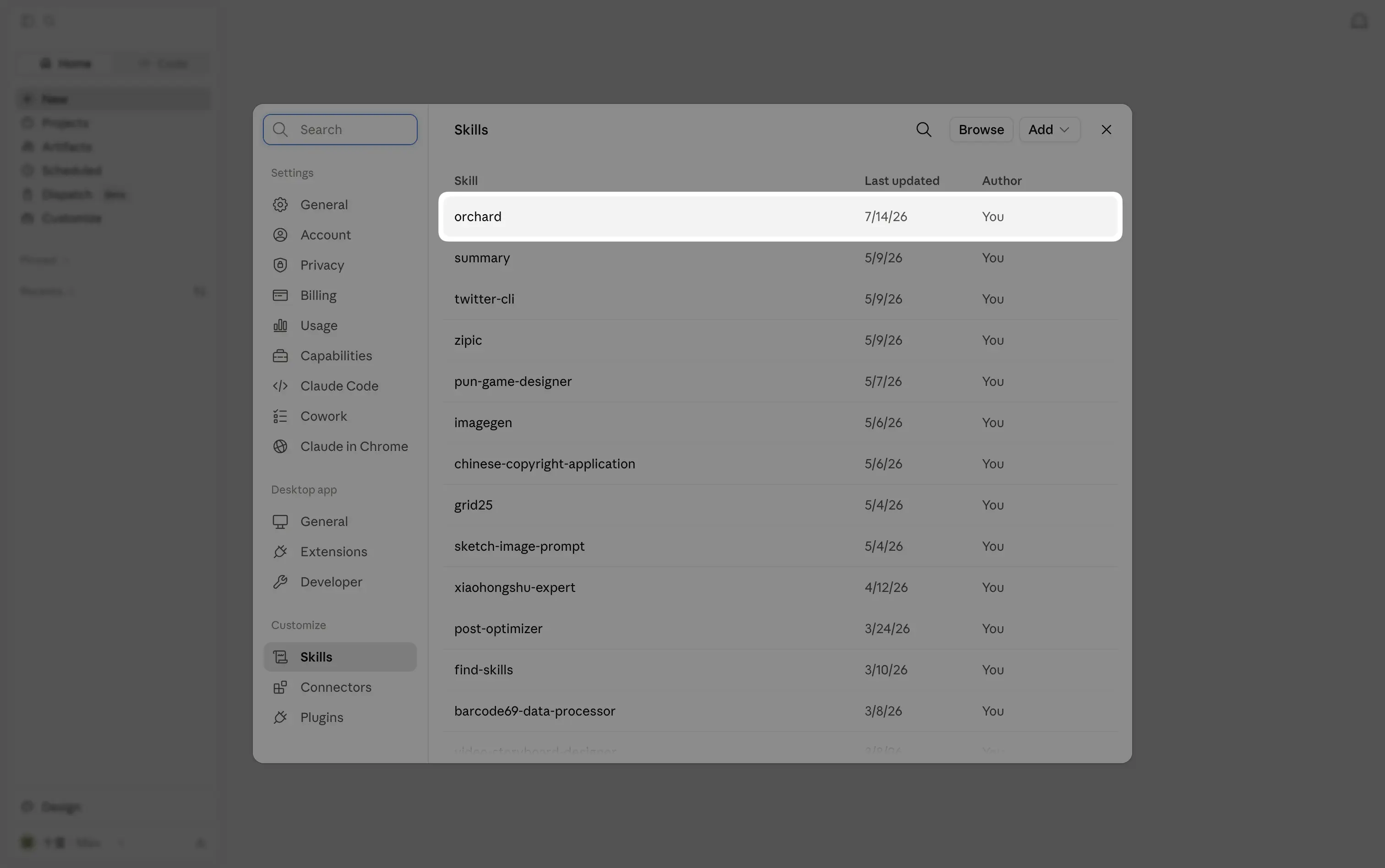The image size is (1385, 868).
Task: Click the Account person icon
Action: pos(280,235)
